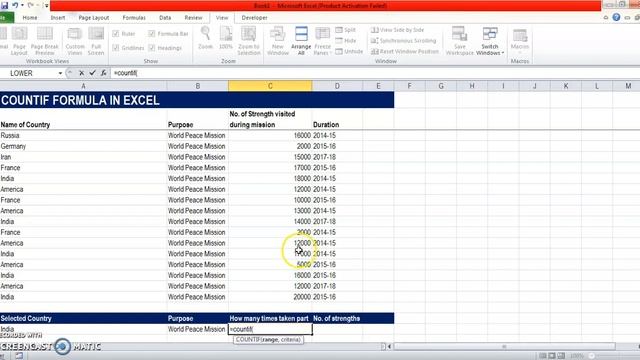This screenshot has height=360, width=640.
Task: Switch to Page Layout tab
Action: pos(94,18)
